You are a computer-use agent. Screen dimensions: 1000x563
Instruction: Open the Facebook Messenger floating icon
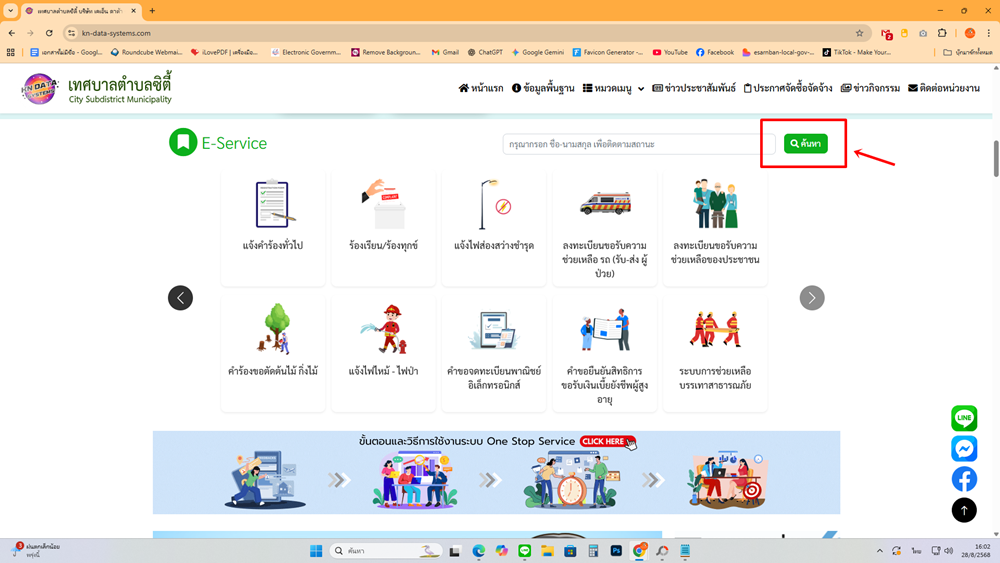(x=964, y=448)
